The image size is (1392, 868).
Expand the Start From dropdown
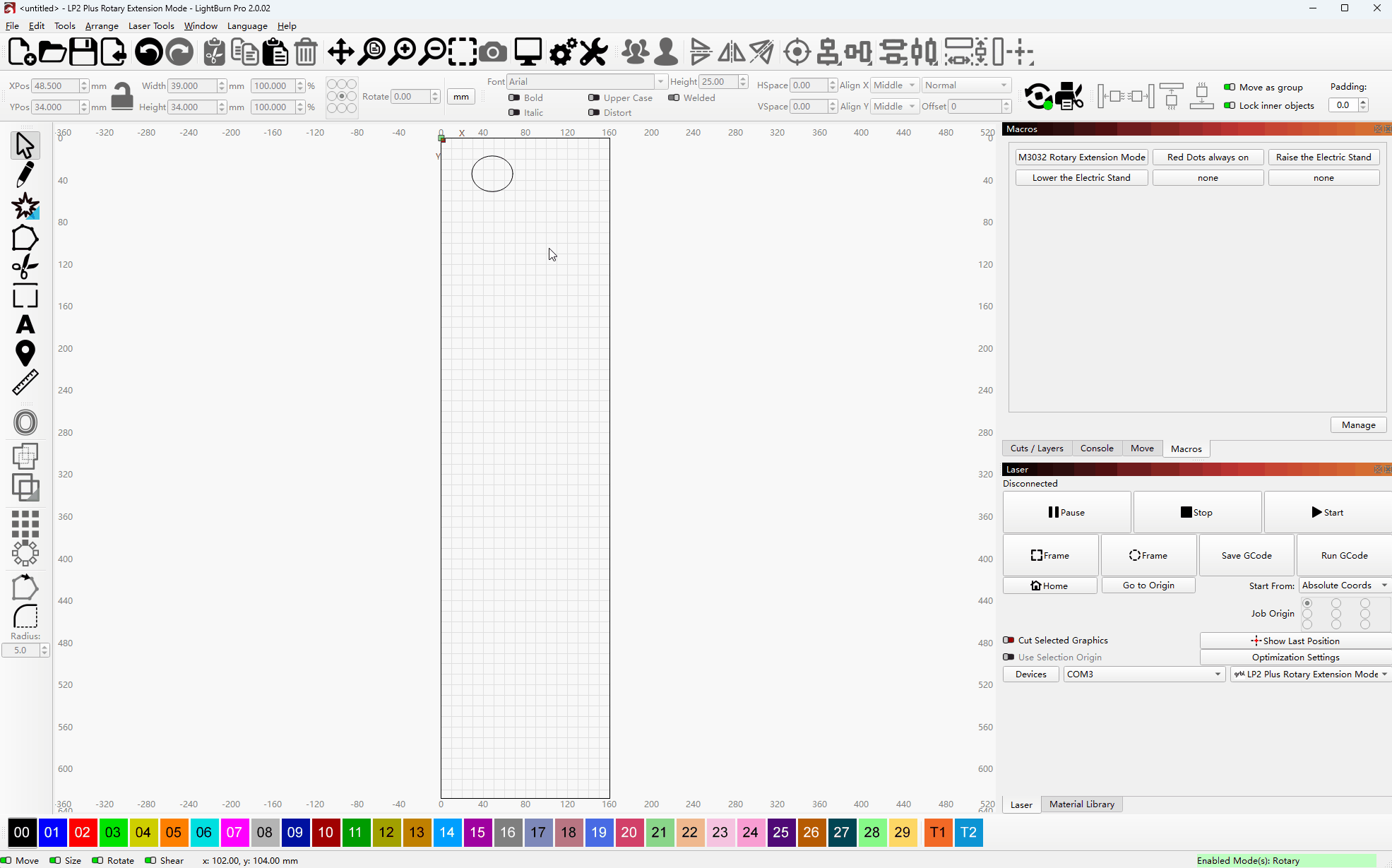[x=1345, y=585]
